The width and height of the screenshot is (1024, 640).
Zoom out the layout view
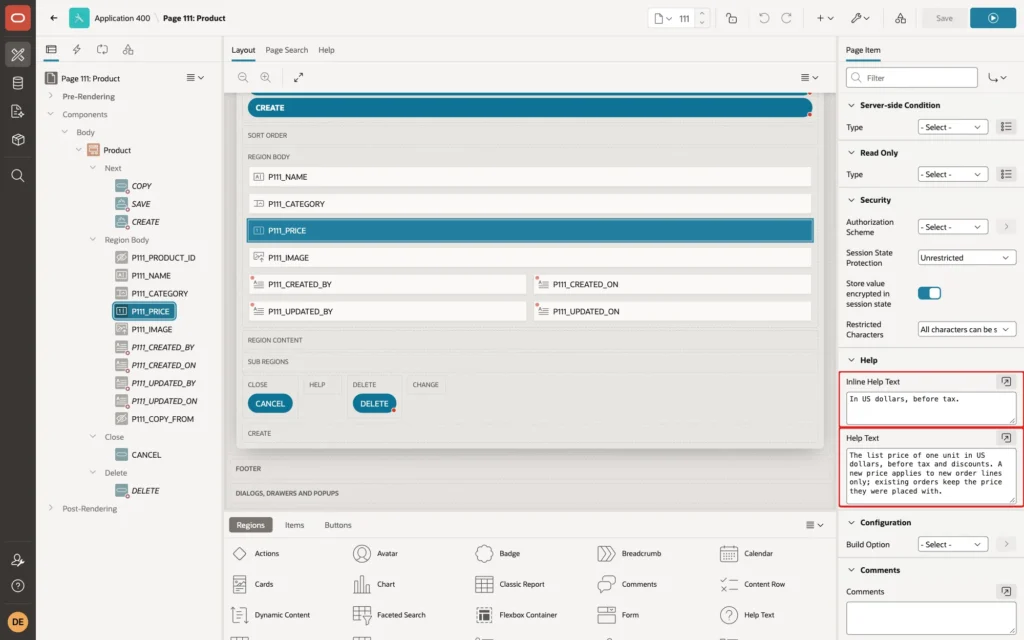click(243, 77)
